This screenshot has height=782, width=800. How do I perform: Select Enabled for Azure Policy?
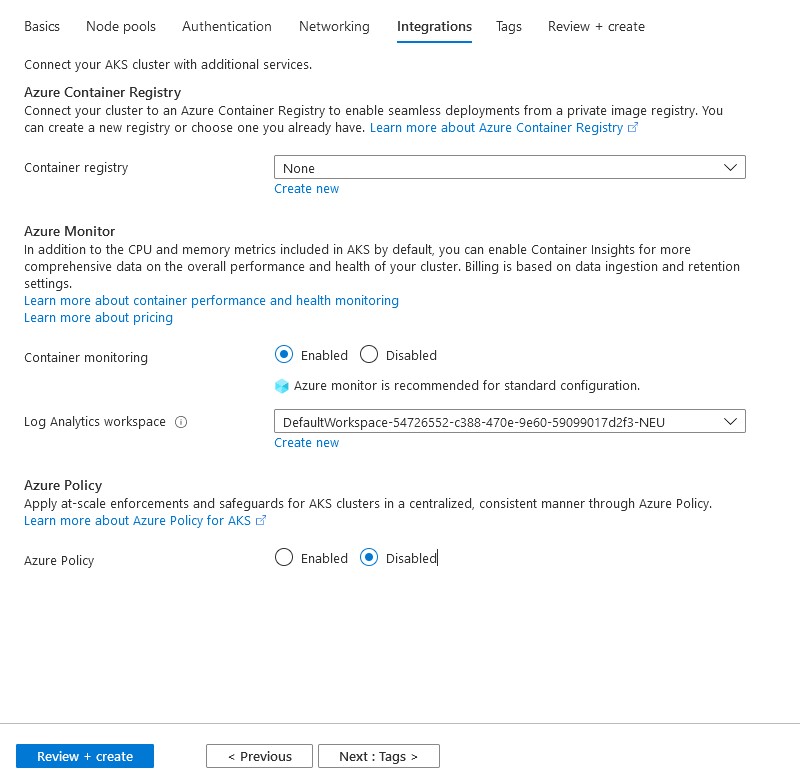pyautogui.click(x=284, y=558)
